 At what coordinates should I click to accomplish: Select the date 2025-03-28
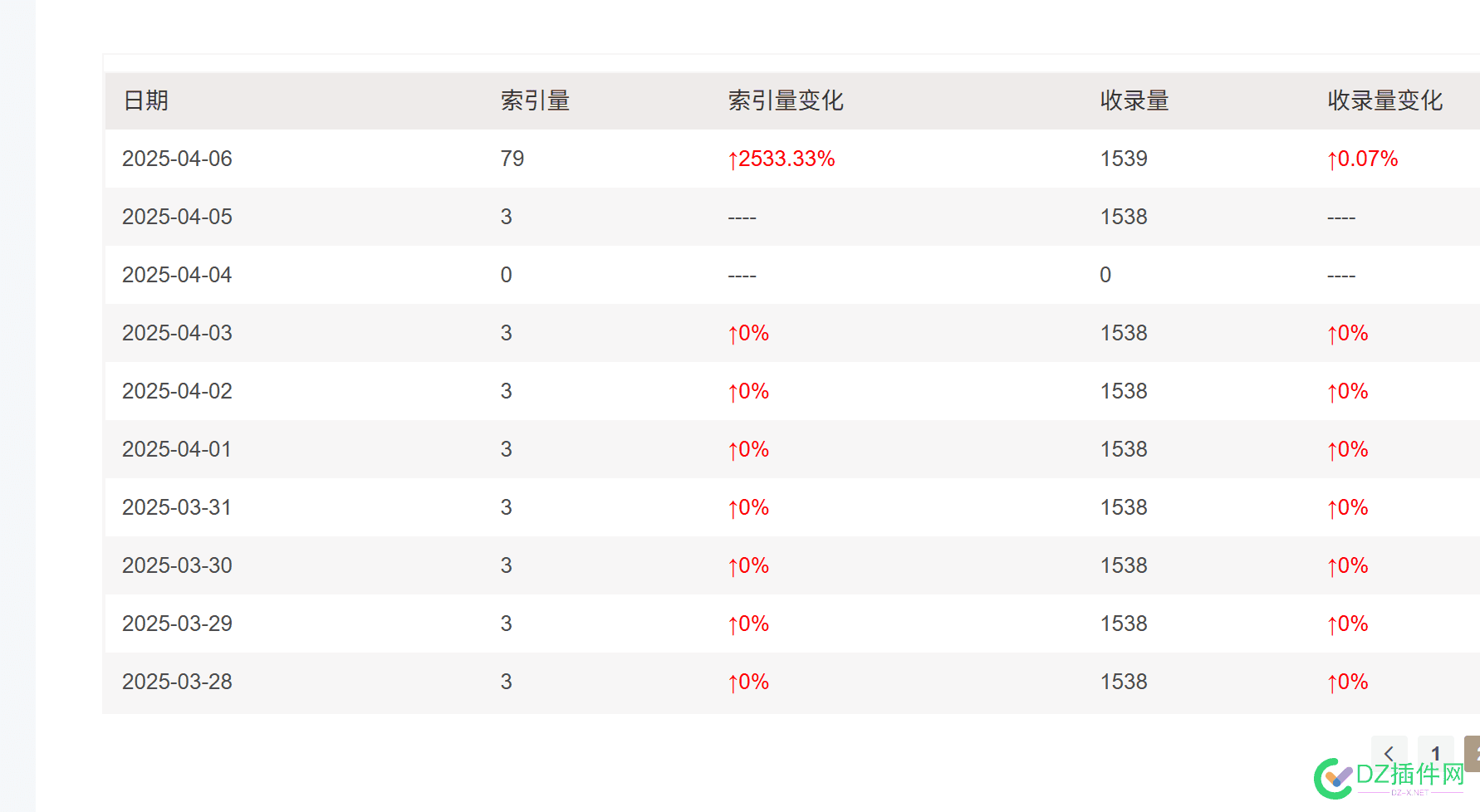(177, 682)
